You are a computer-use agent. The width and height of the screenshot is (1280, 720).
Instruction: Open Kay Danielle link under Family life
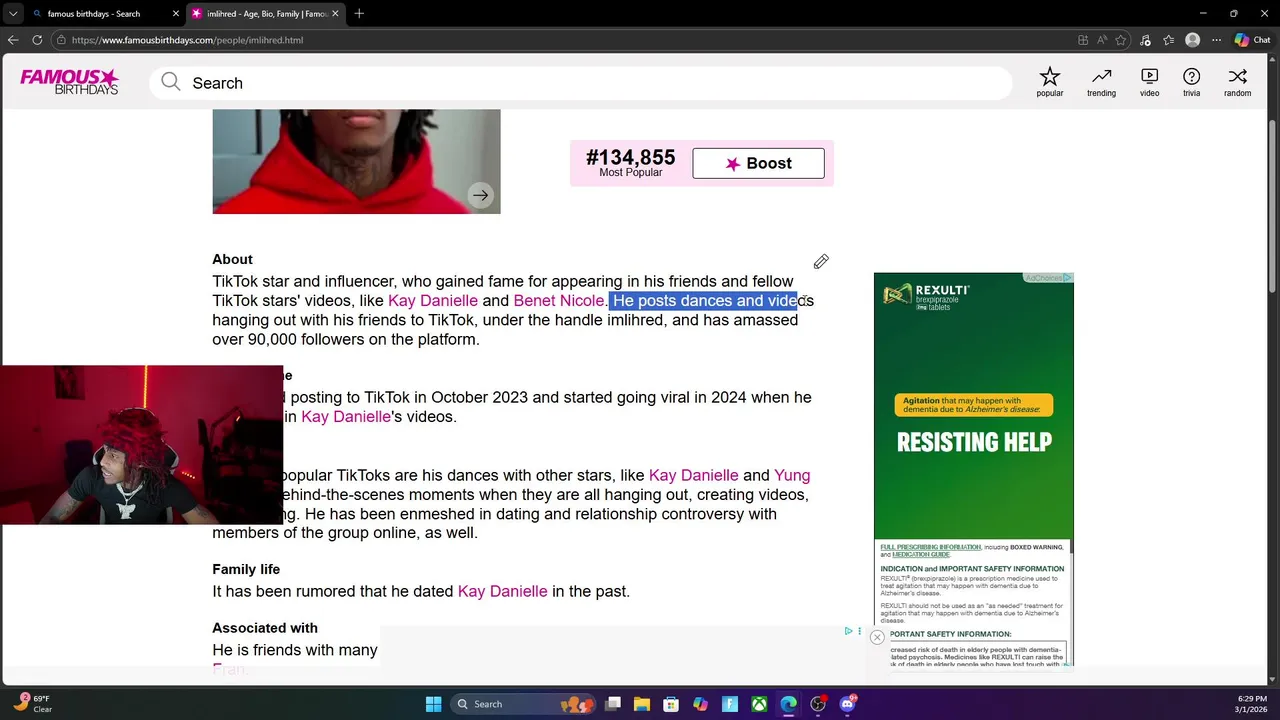(x=502, y=591)
